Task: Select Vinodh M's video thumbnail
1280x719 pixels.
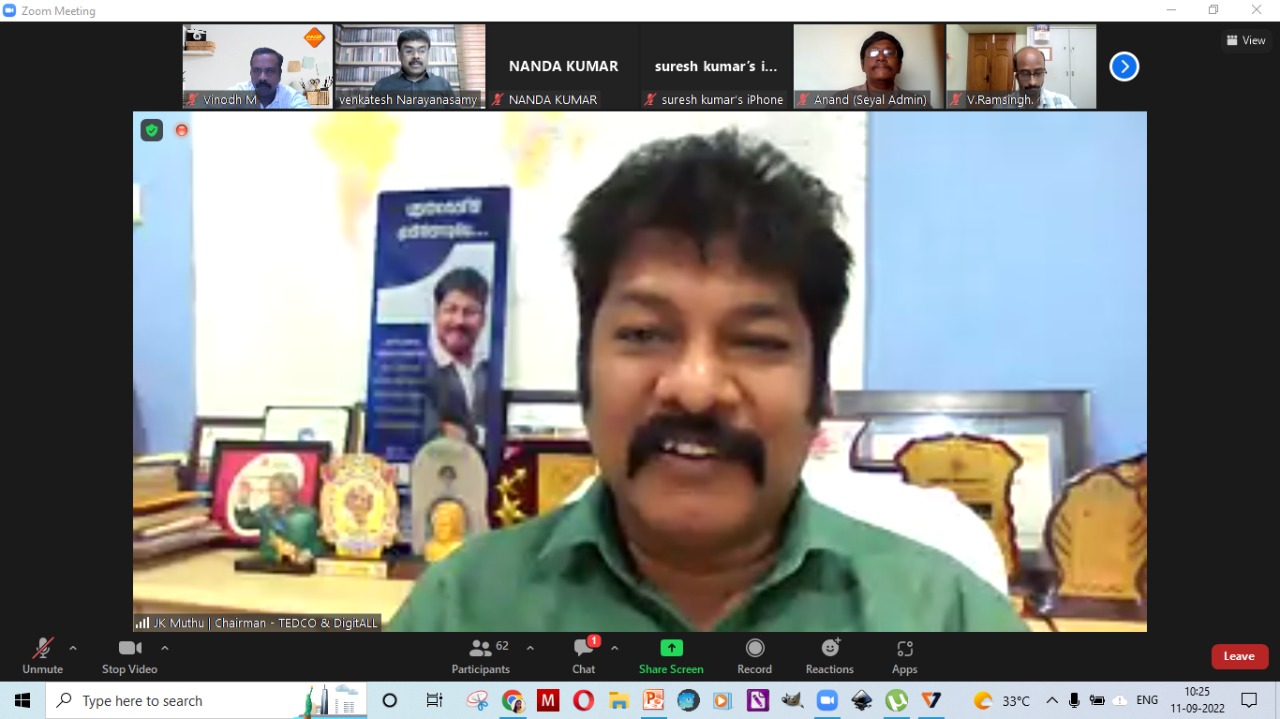Action: tap(257, 66)
